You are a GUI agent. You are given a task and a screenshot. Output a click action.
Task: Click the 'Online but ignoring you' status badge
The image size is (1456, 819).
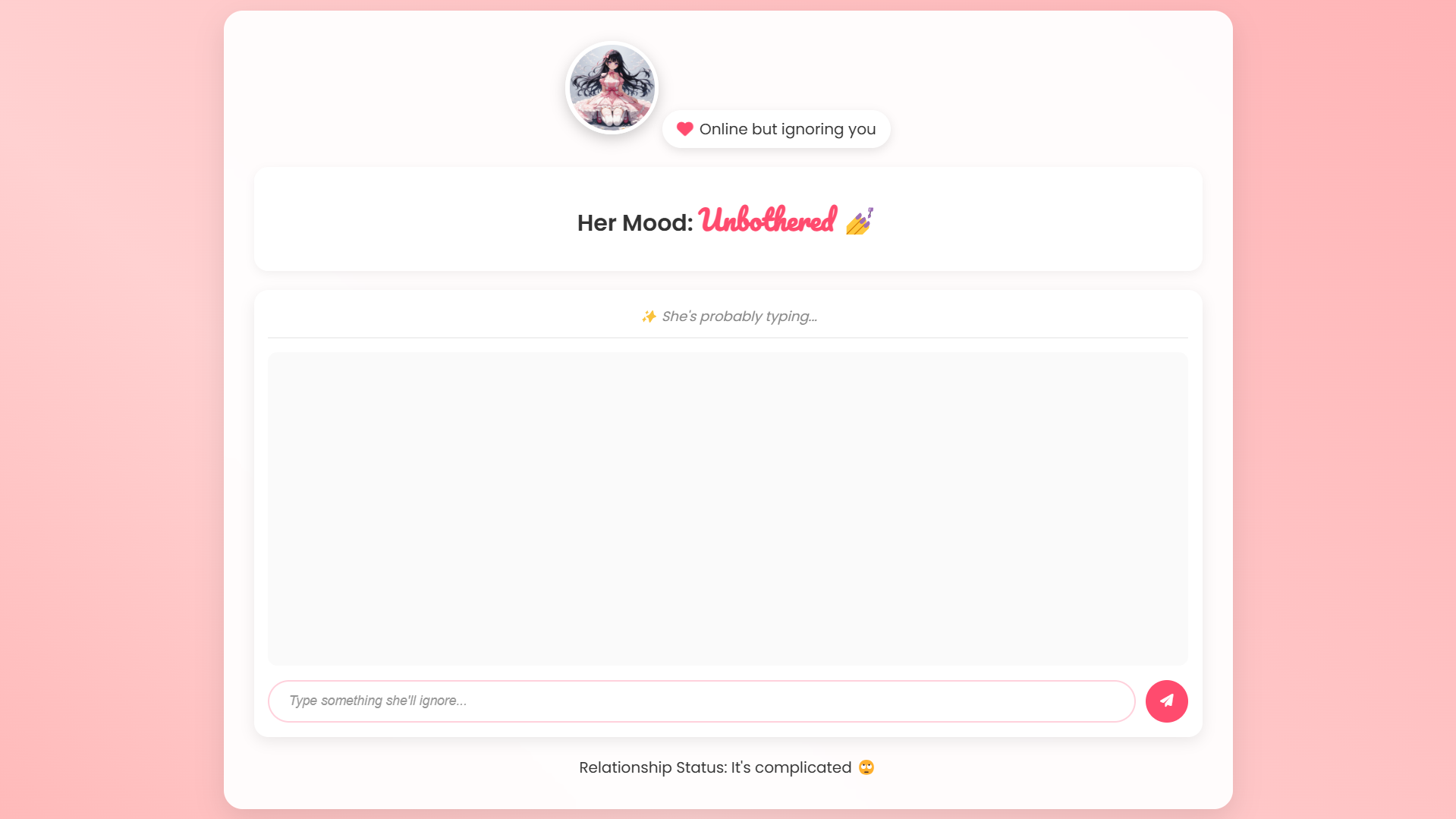click(x=775, y=129)
